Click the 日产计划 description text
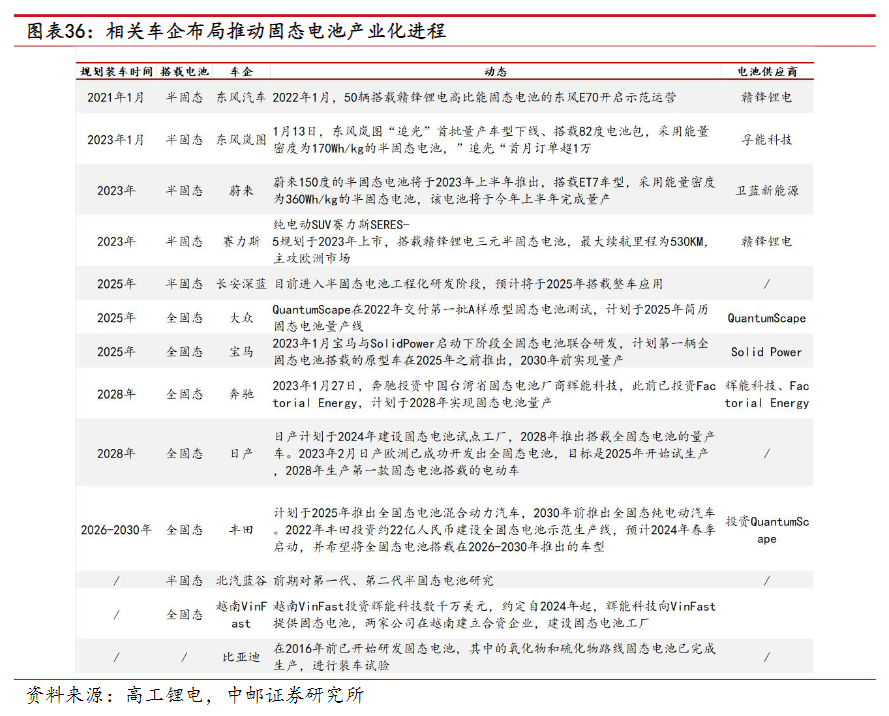The image size is (889, 716). pyautogui.click(x=494, y=454)
